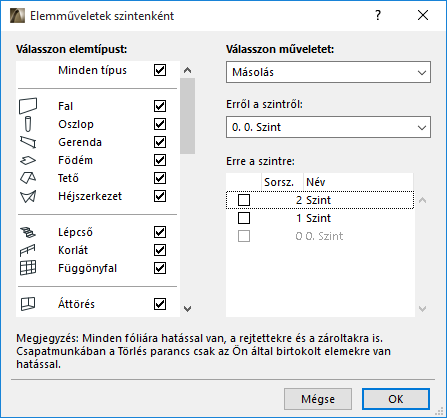Viewport: 447px width, 418px height.
Task: Click the Héjszerkezet shell icon
Action: coord(28,196)
